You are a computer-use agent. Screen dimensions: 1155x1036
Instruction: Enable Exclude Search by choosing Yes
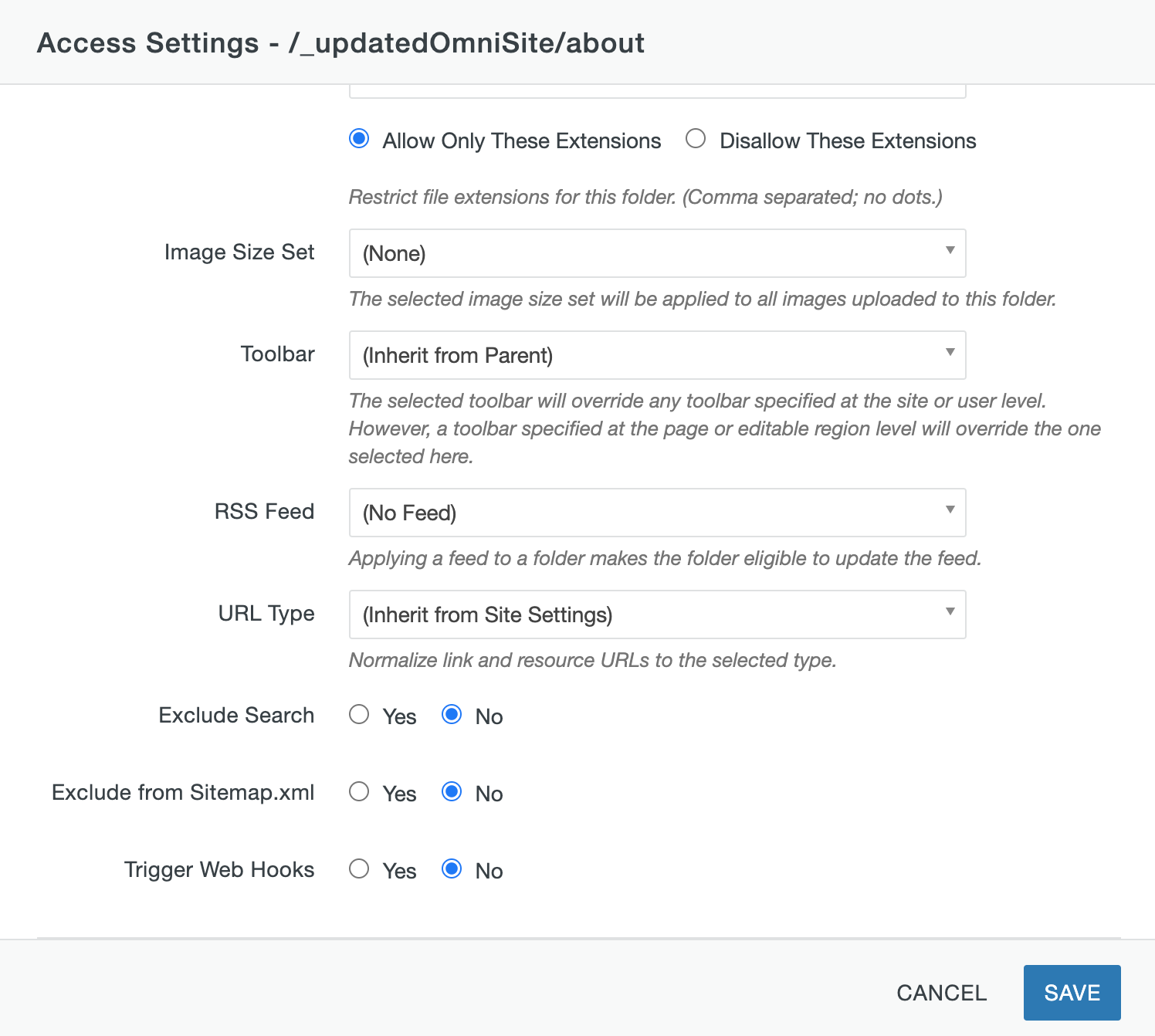359,715
